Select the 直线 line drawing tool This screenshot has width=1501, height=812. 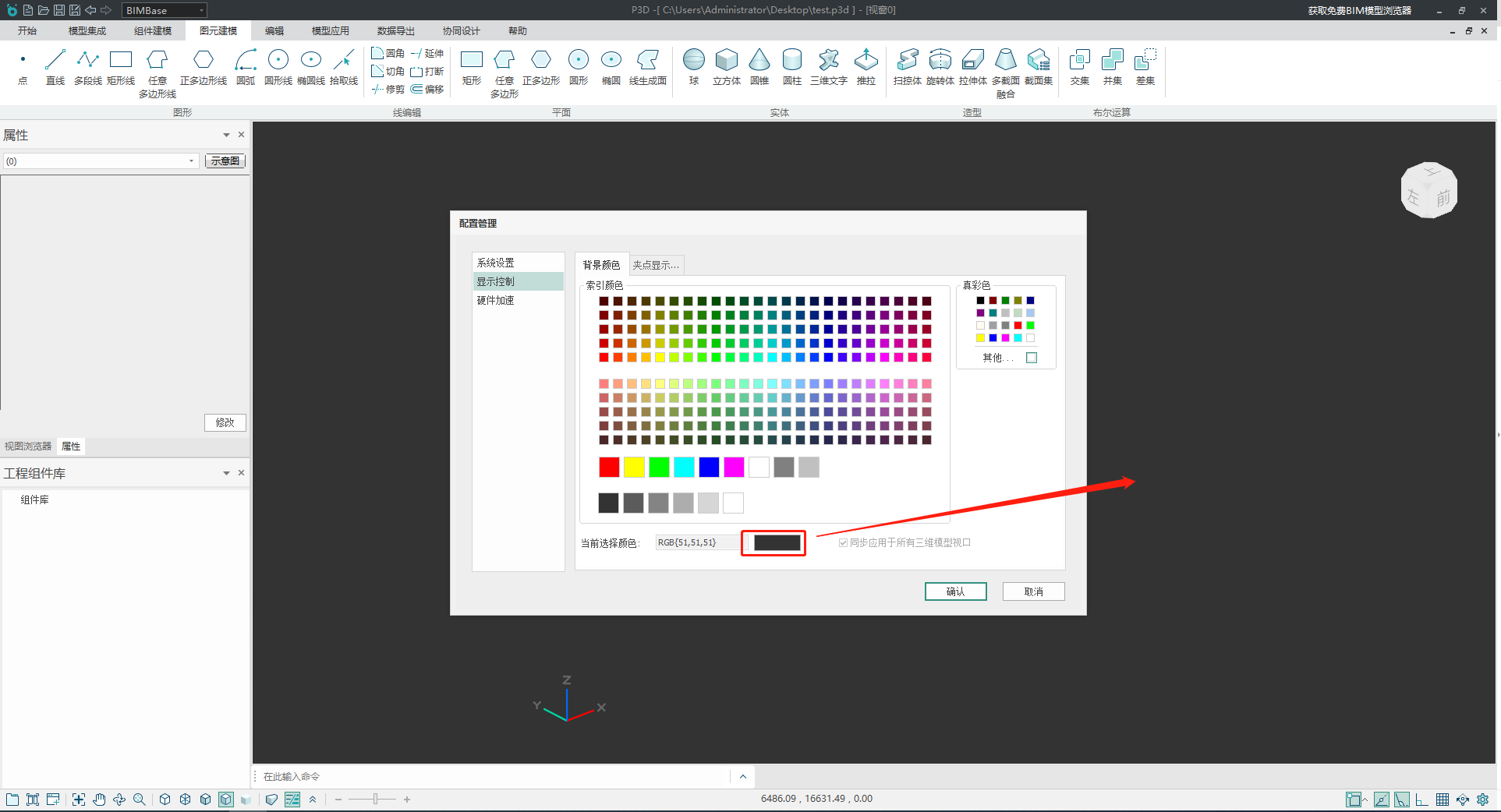coord(55,67)
